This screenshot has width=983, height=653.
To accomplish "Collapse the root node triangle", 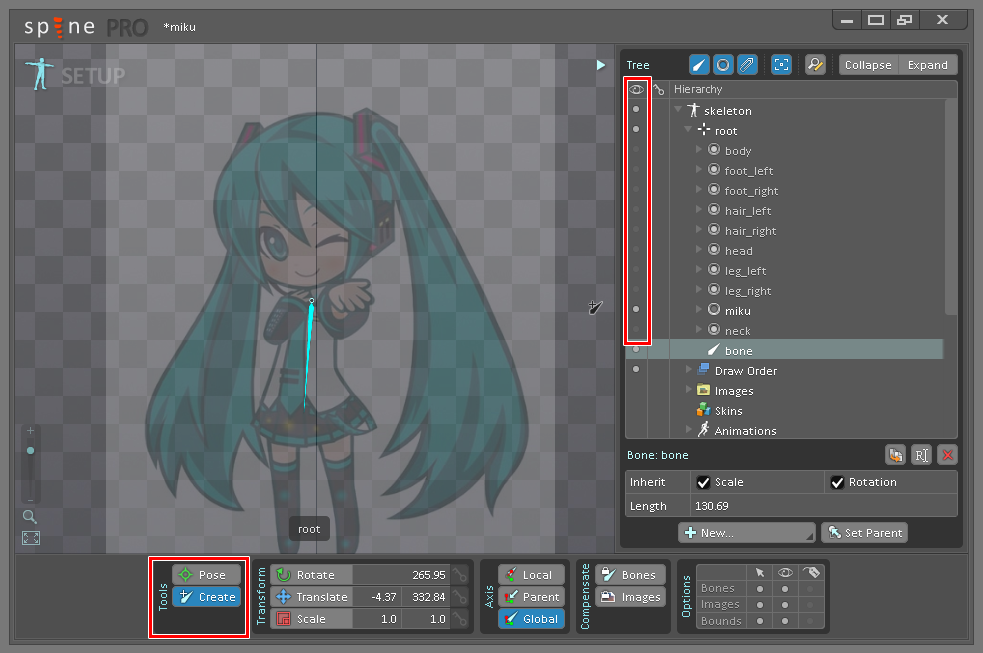I will [x=688, y=129].
